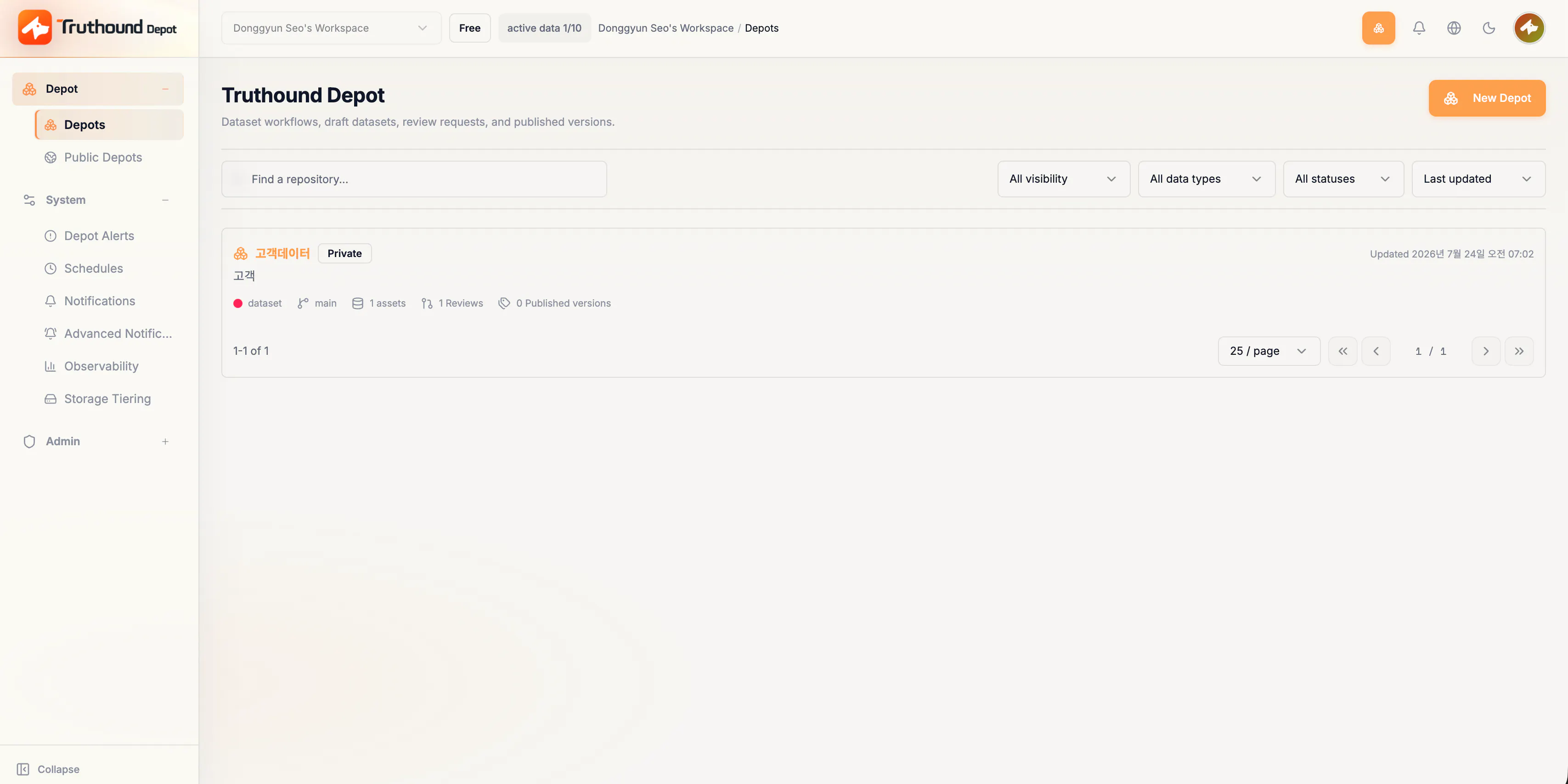Open Storage Tiering page
The width and height of the screenshot is (1568, 784).
coord(110,399)
